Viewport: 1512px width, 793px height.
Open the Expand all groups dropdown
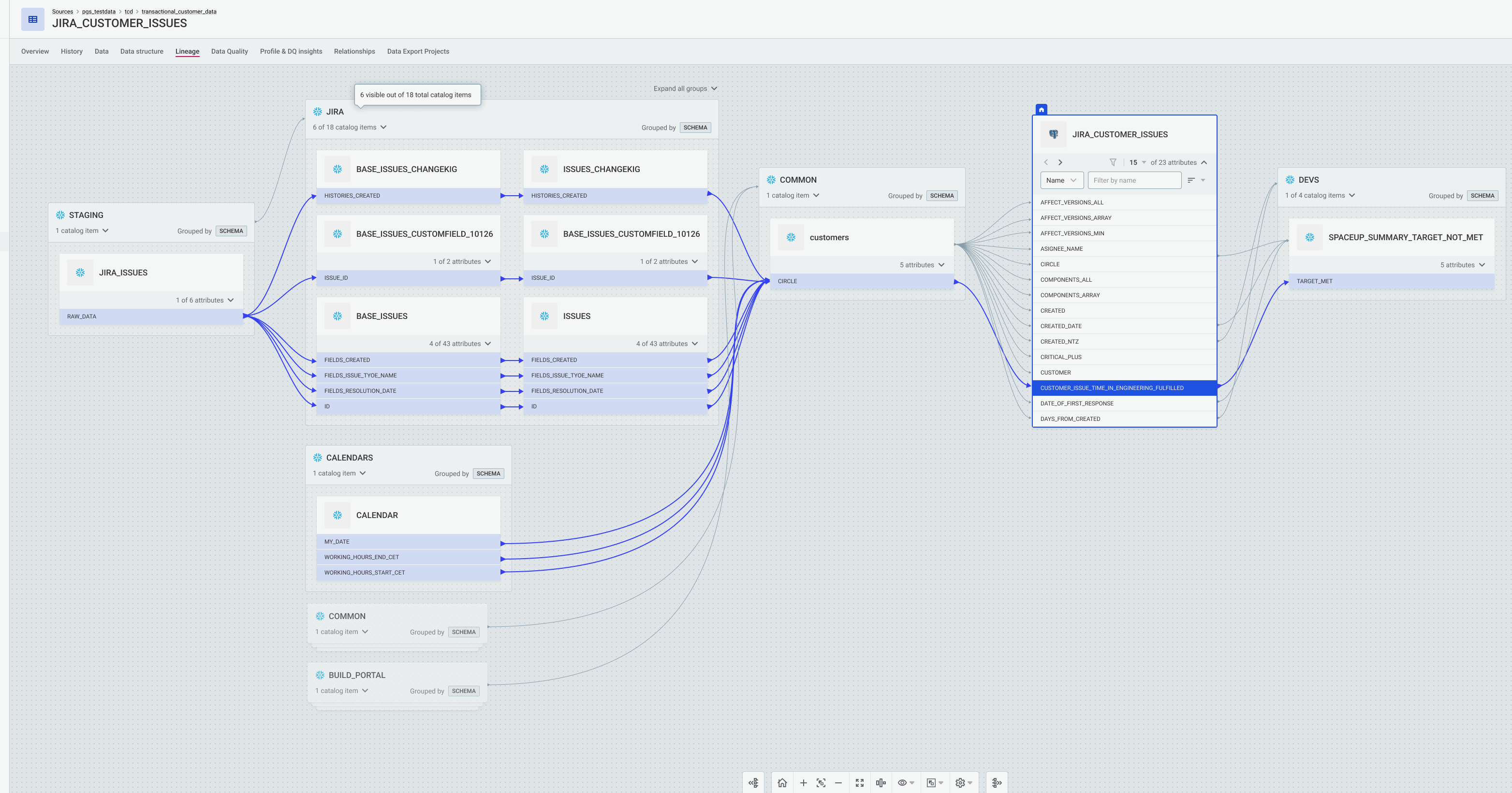pyautogui.click(x=685, y=88)
